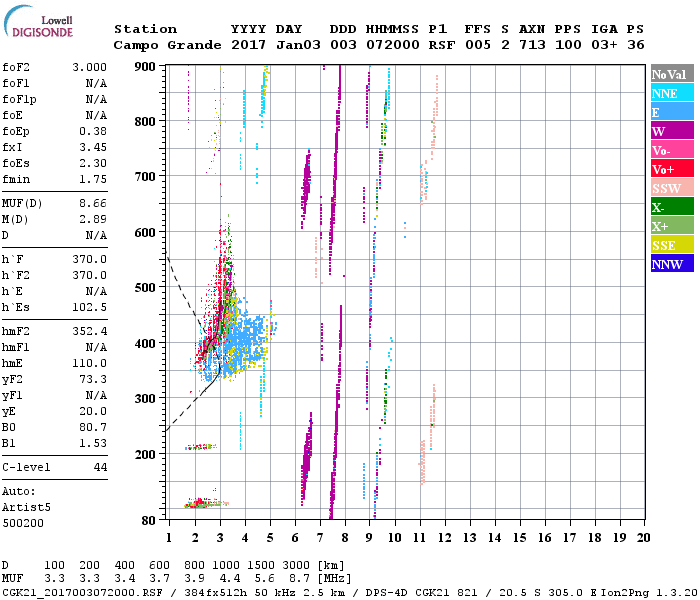This screenshot has height=600, width=700.
Task: Click the 10 MHz frequency axis label
Action: 394,538
